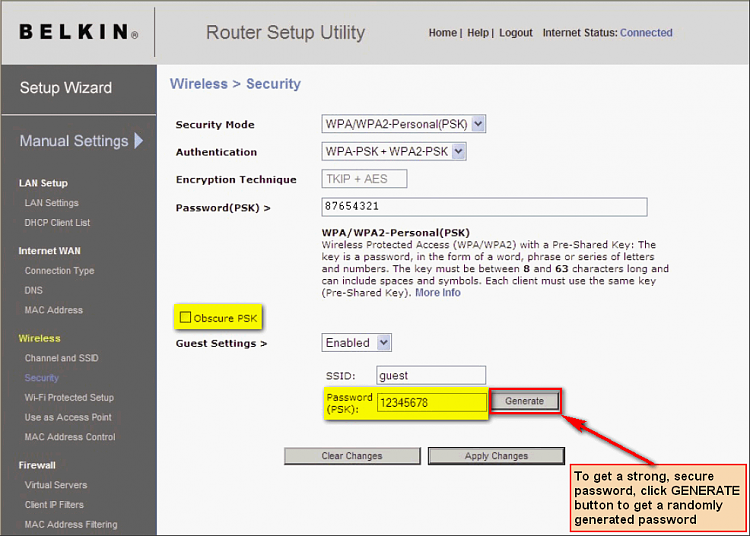Click the guest SSID input field
Screen dimensions: 750x536
tap(431, 375)
